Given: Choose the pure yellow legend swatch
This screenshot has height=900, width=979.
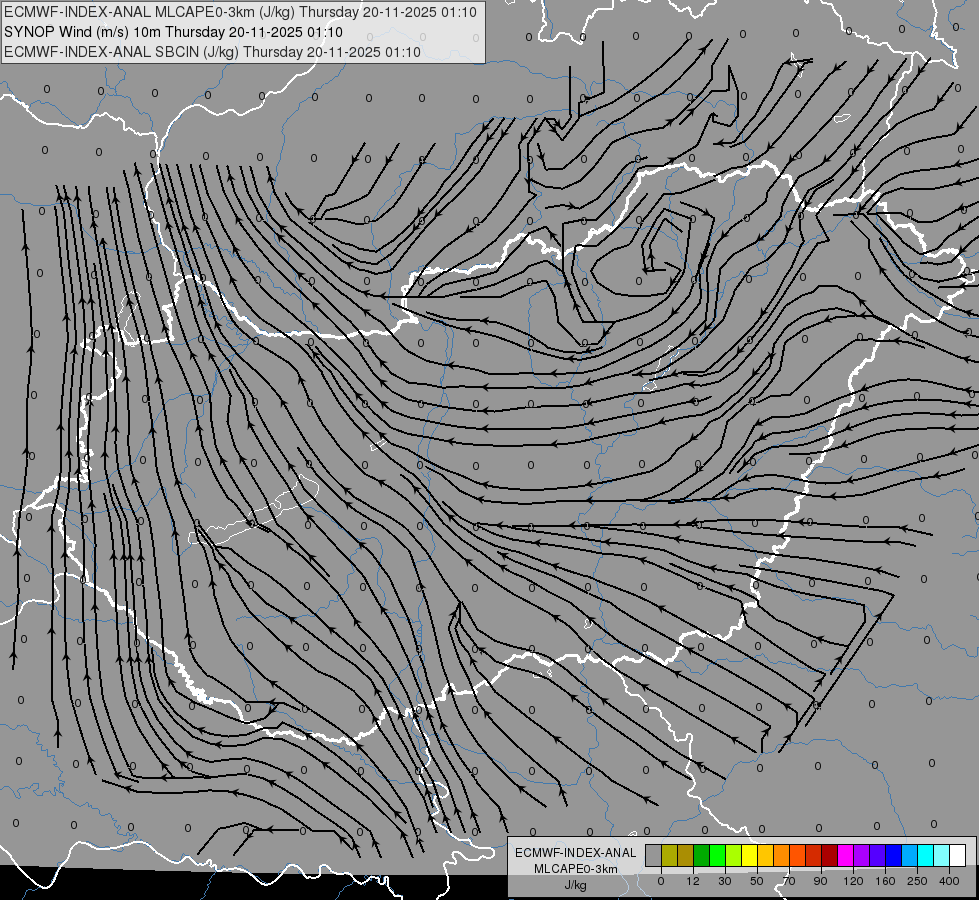Looking at the screenshot, I should pyautogui.click(x=750, y=855).
